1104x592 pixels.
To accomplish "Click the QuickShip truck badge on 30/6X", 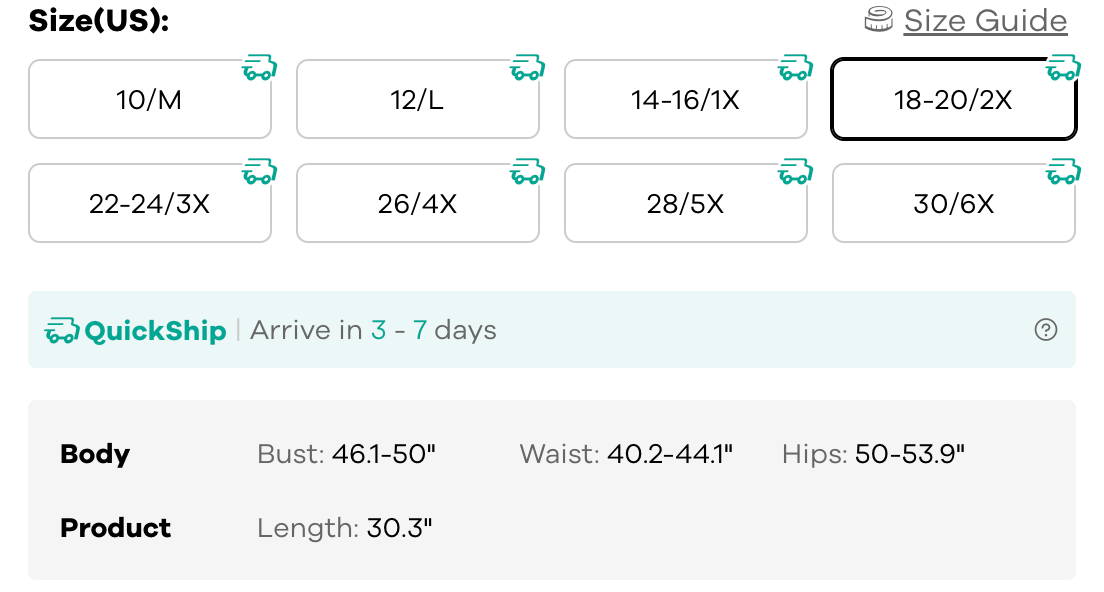I will click(x=1064, y=173).
